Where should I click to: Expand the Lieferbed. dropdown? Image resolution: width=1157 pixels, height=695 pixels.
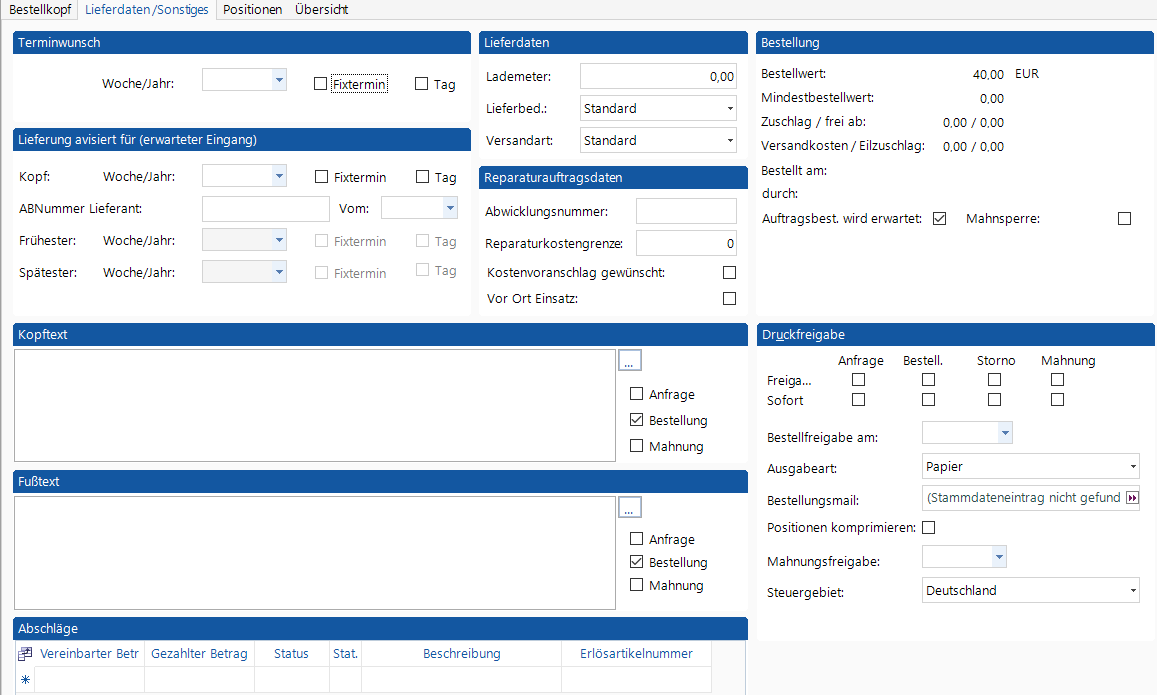[730, 109]
